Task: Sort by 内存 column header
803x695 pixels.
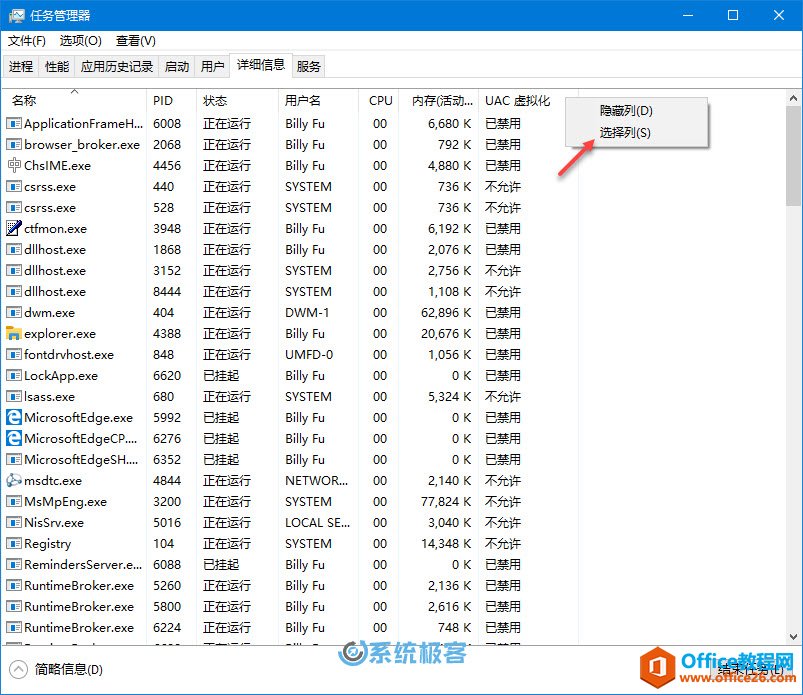Action: point(436,101)
